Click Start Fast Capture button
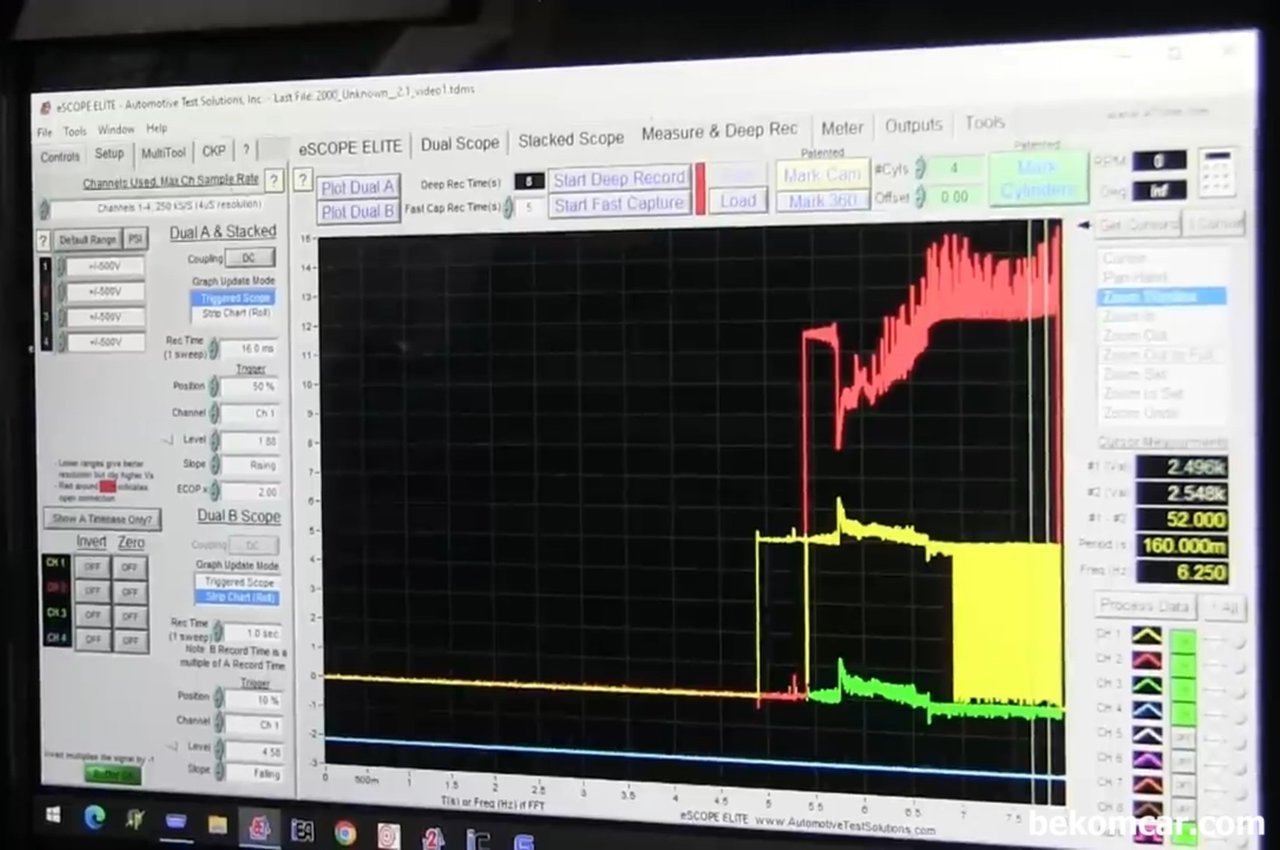The height and width of the screenshot is (850, 1280). [619, 203]
